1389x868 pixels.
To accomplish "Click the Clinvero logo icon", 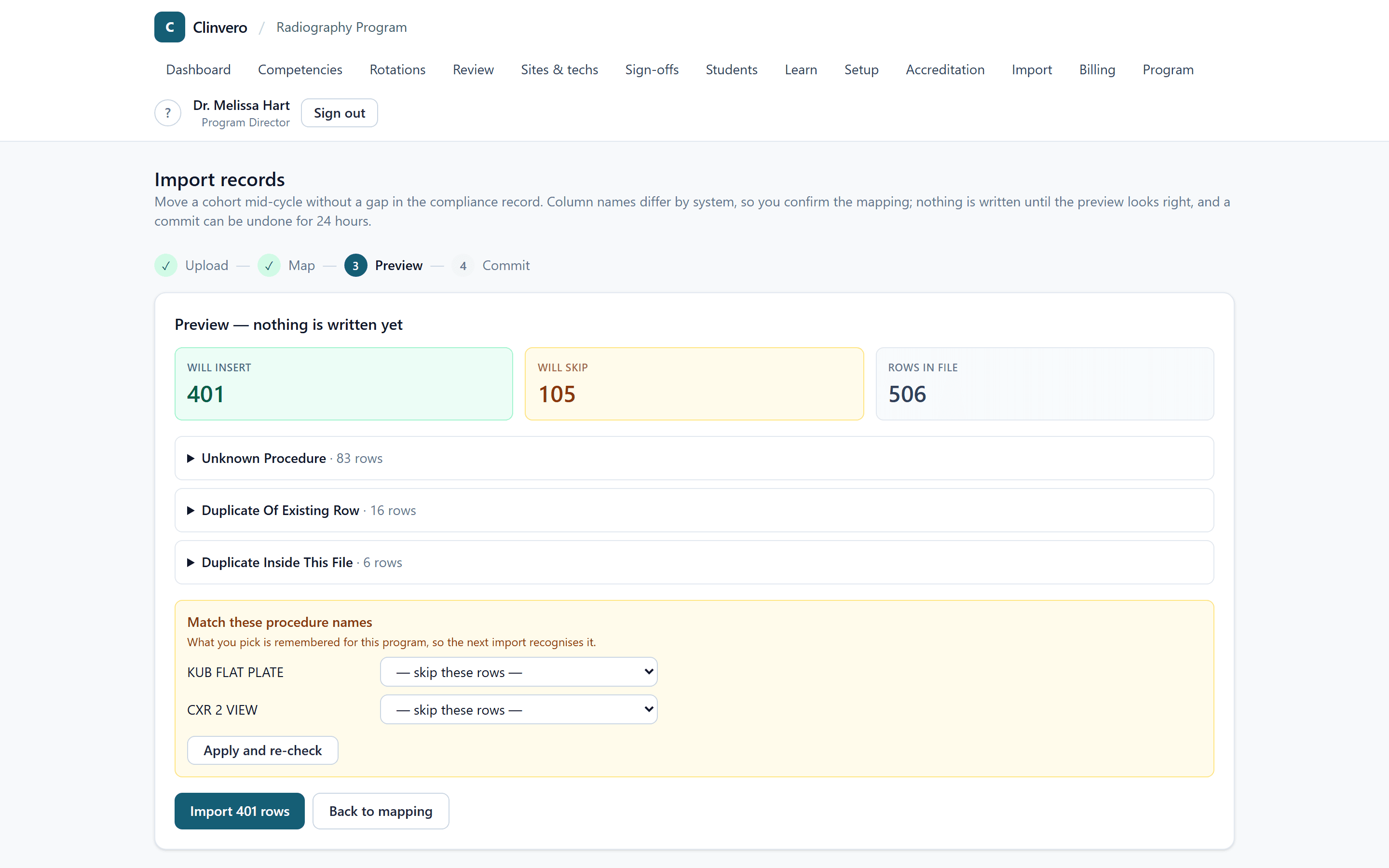I will click(169, 27).
